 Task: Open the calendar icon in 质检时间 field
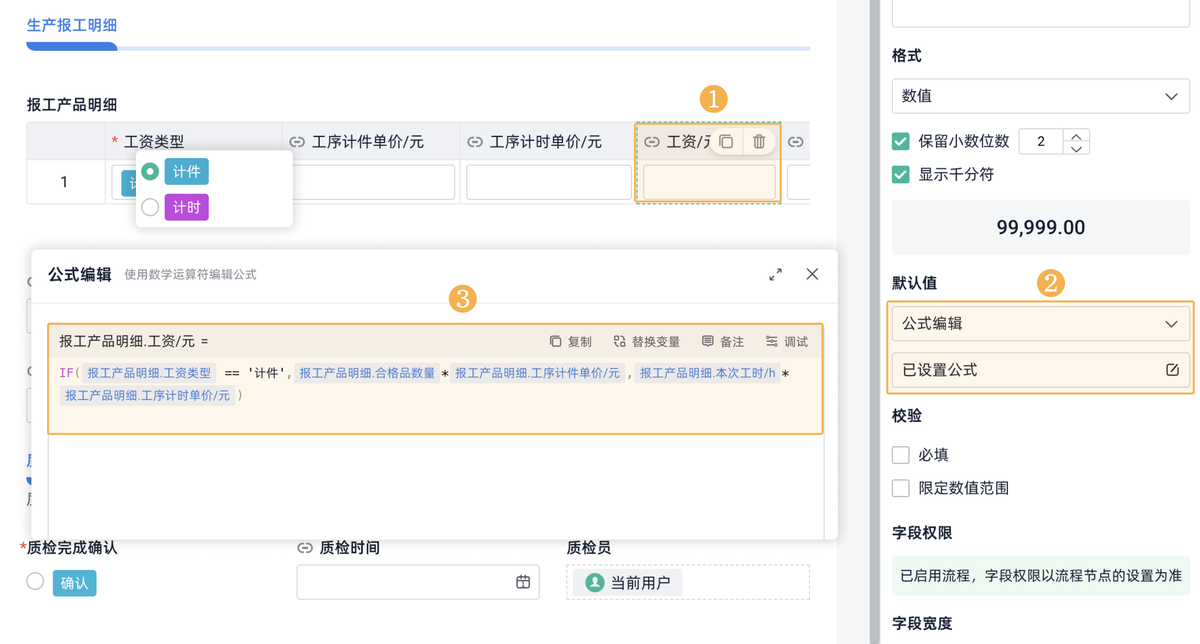(x=523, y=582)
